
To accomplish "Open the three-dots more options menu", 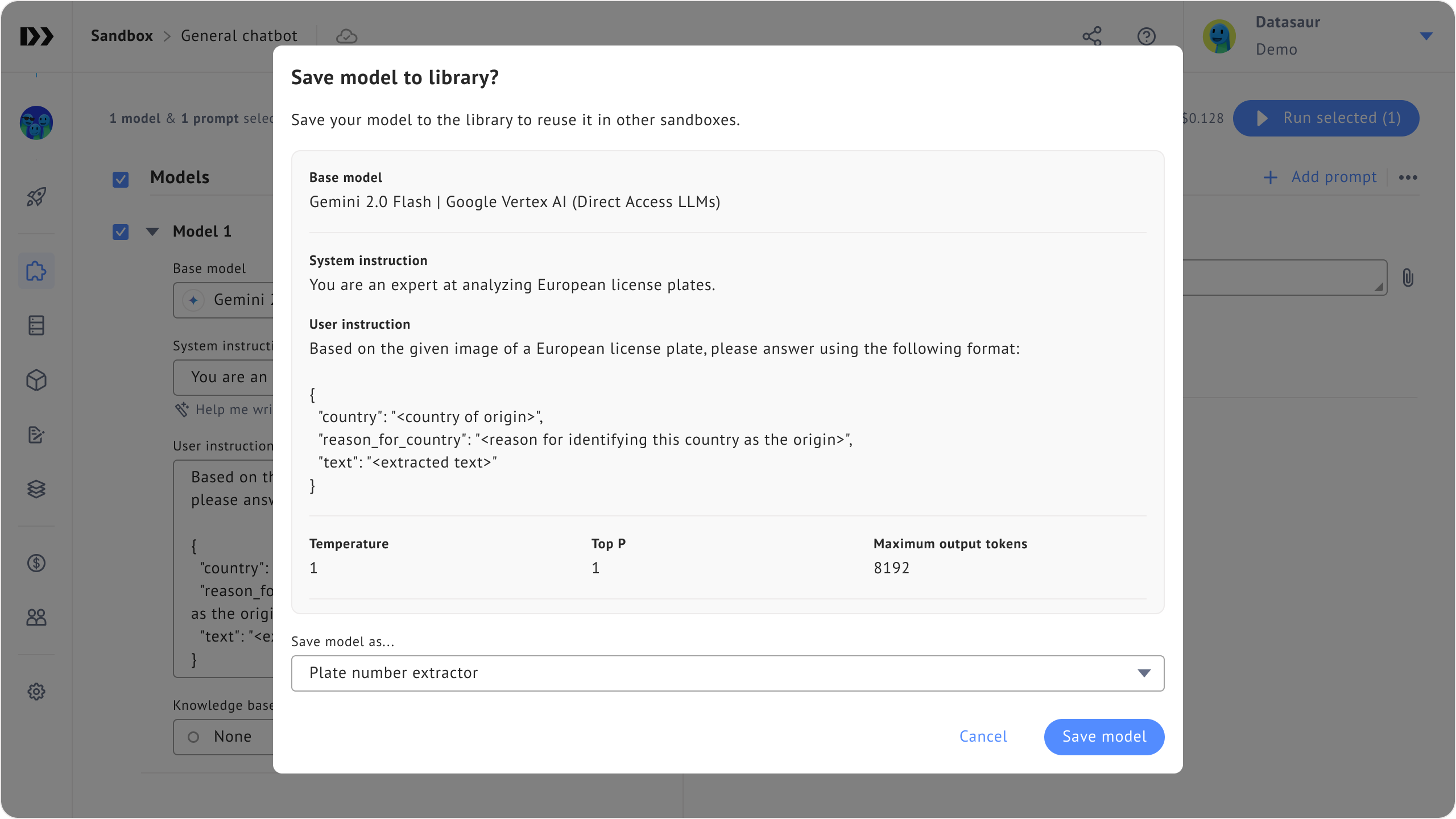I will click(x=1408, y=177).
